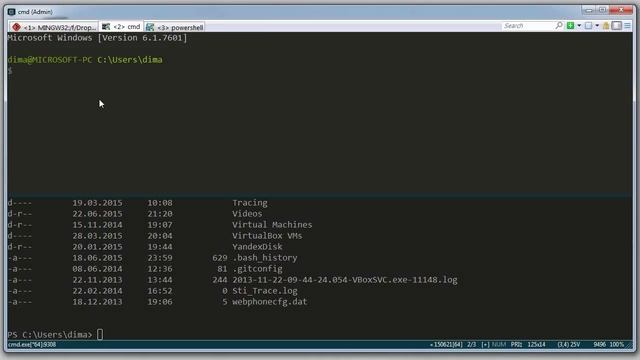This screenshot has height=360, width=640.
Task: Open the new console dropdown arrow
Action: tap(579, 26)
